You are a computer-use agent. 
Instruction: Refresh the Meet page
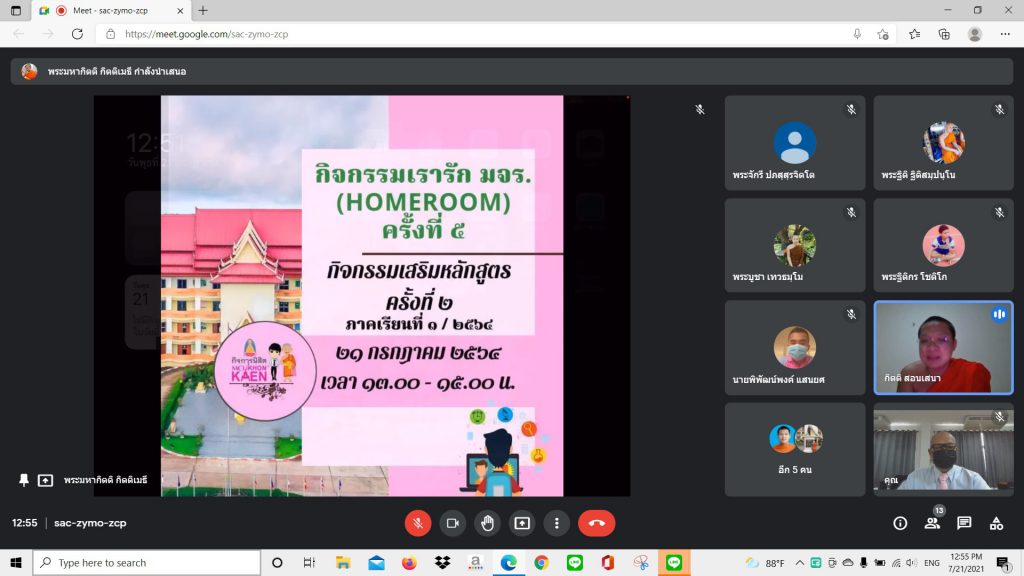tap(77, 34)
